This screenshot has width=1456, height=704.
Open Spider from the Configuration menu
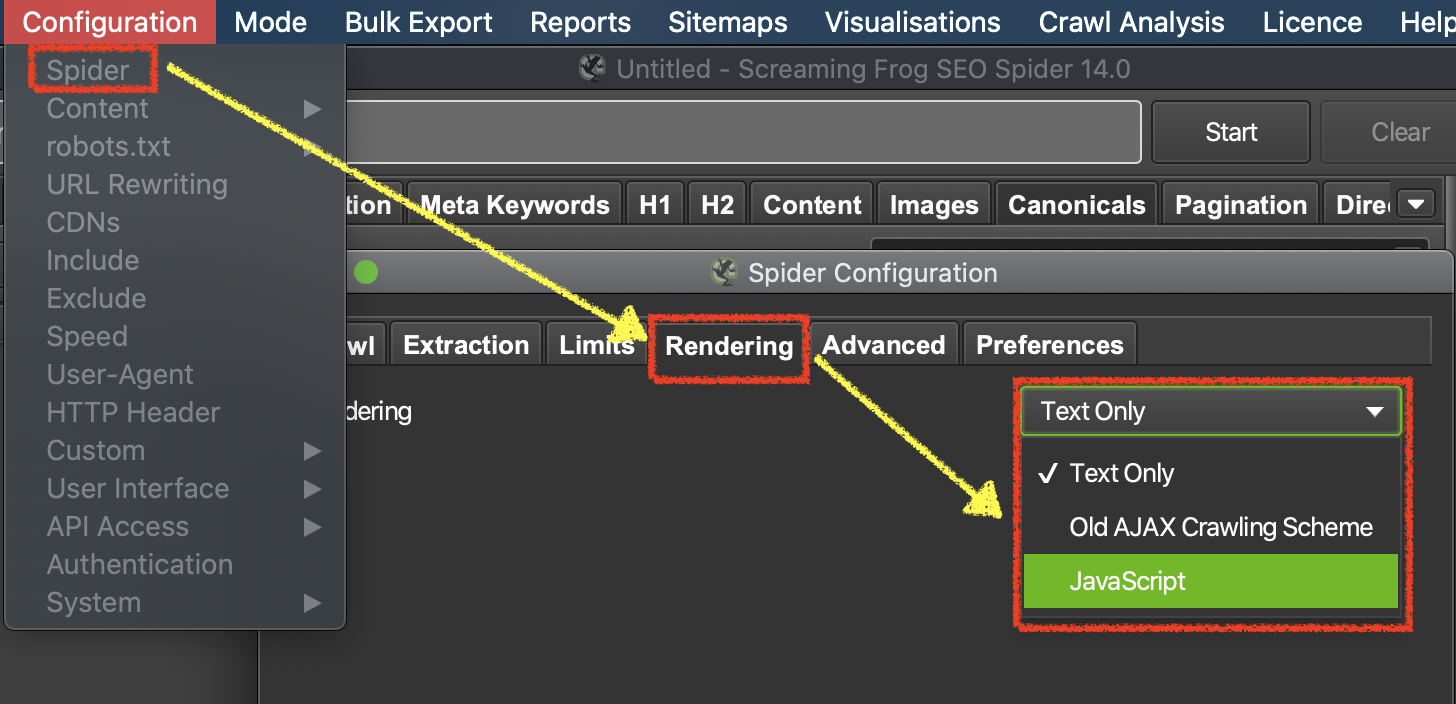(88, 70)
